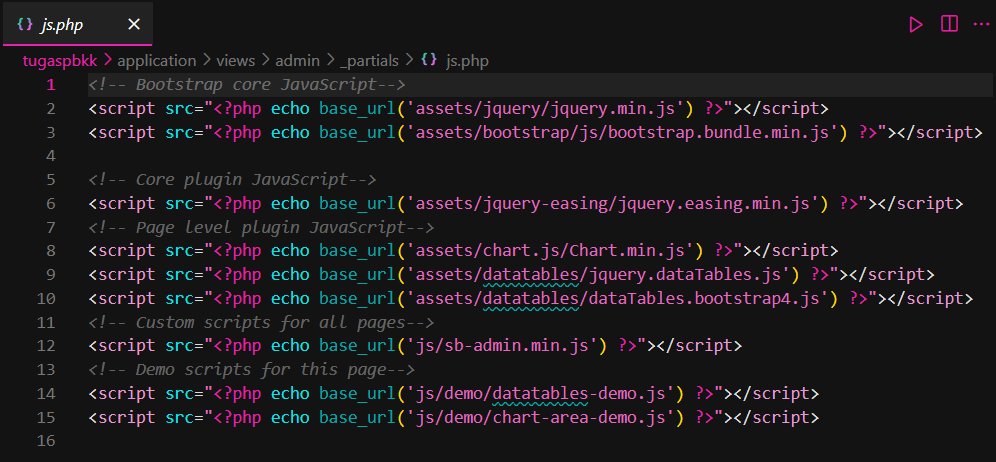Close the js.php tab
The image size is (996, 462).
pos(133,25)
